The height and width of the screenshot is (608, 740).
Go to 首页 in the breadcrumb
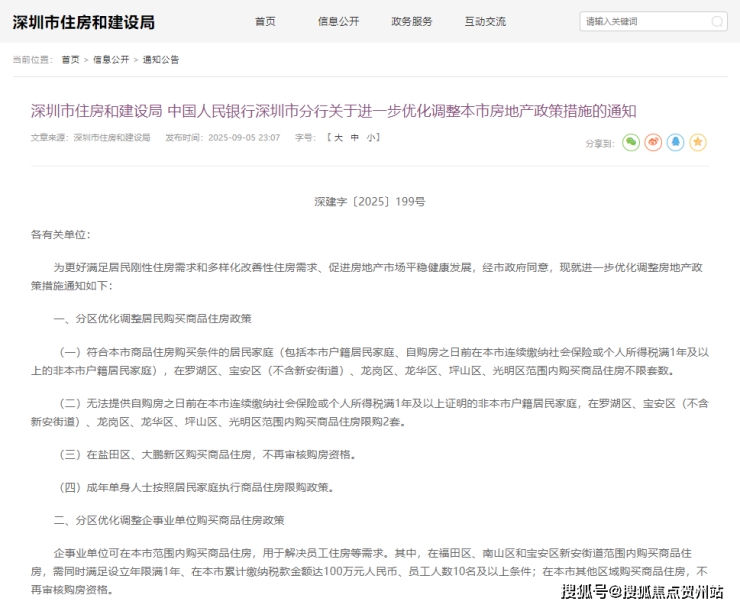pos(70,60)
